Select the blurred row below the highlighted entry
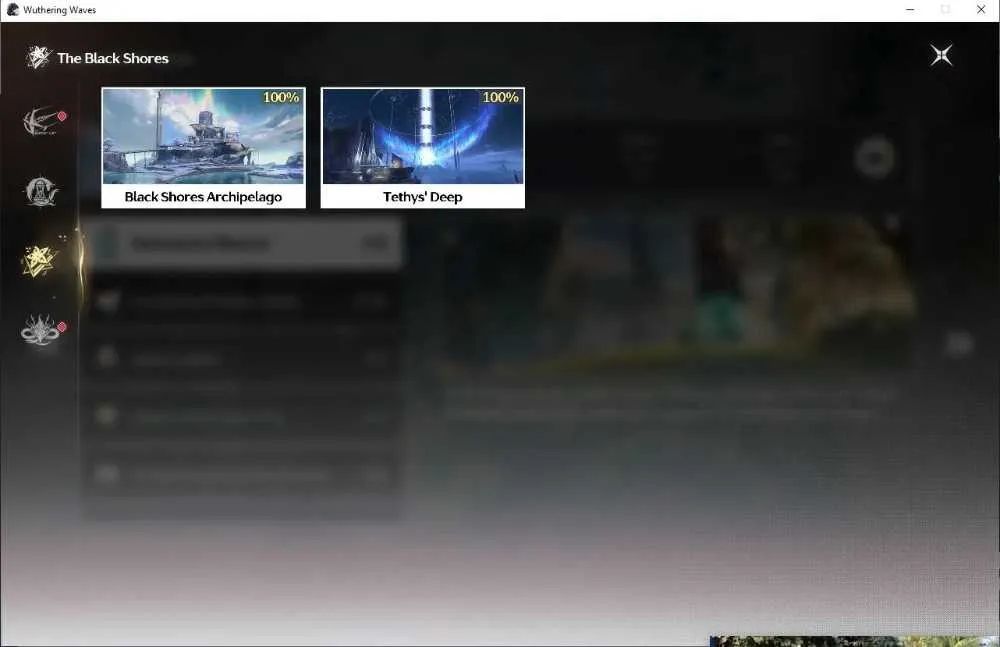The height and width of the screenshot is (647, 1000). tap(244, 301)
